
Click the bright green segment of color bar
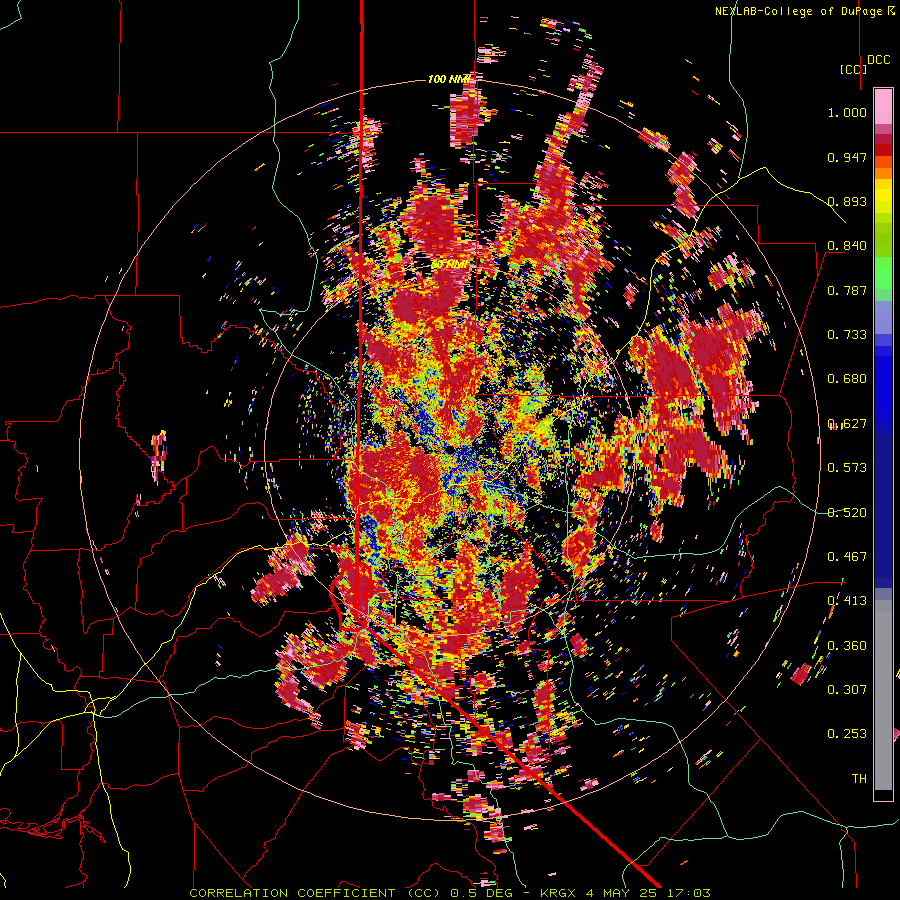click(883, 273)
